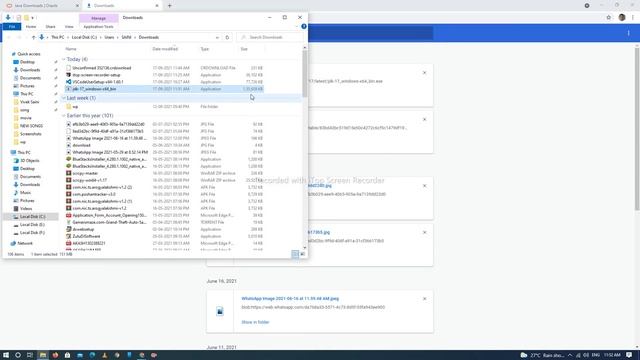Select 3D Objects under This PC
The width and height of the screenshot is (640, 360).
[30, 160]
